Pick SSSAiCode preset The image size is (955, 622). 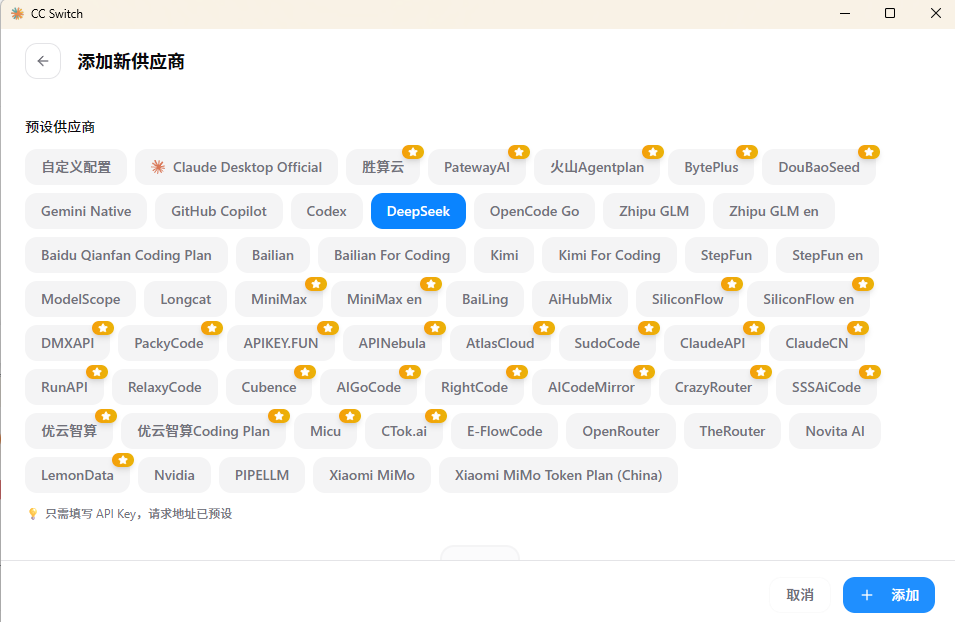point(826,387)
